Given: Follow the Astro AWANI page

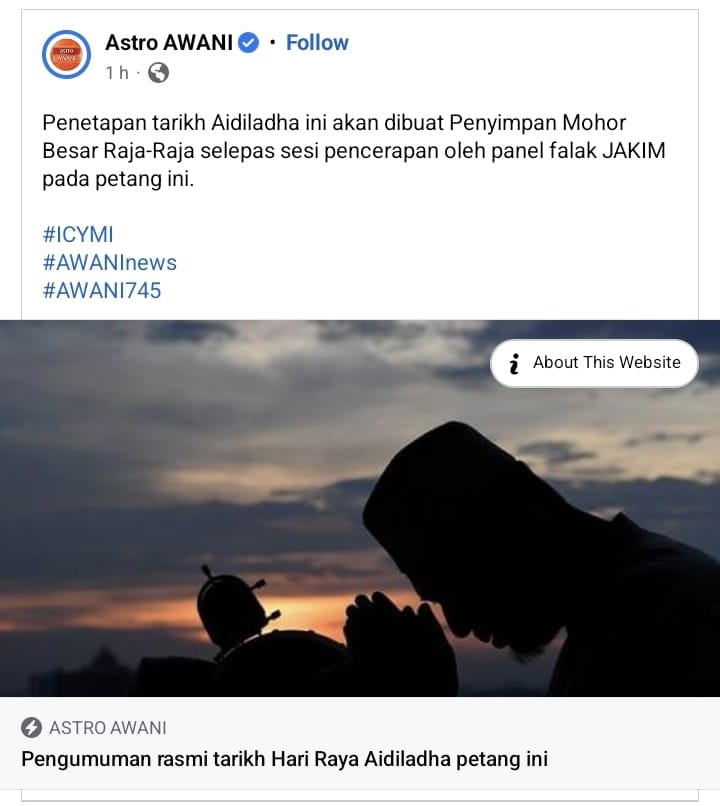Looking at the screenshot, I should pyautogui.click(x=317, y=43).
